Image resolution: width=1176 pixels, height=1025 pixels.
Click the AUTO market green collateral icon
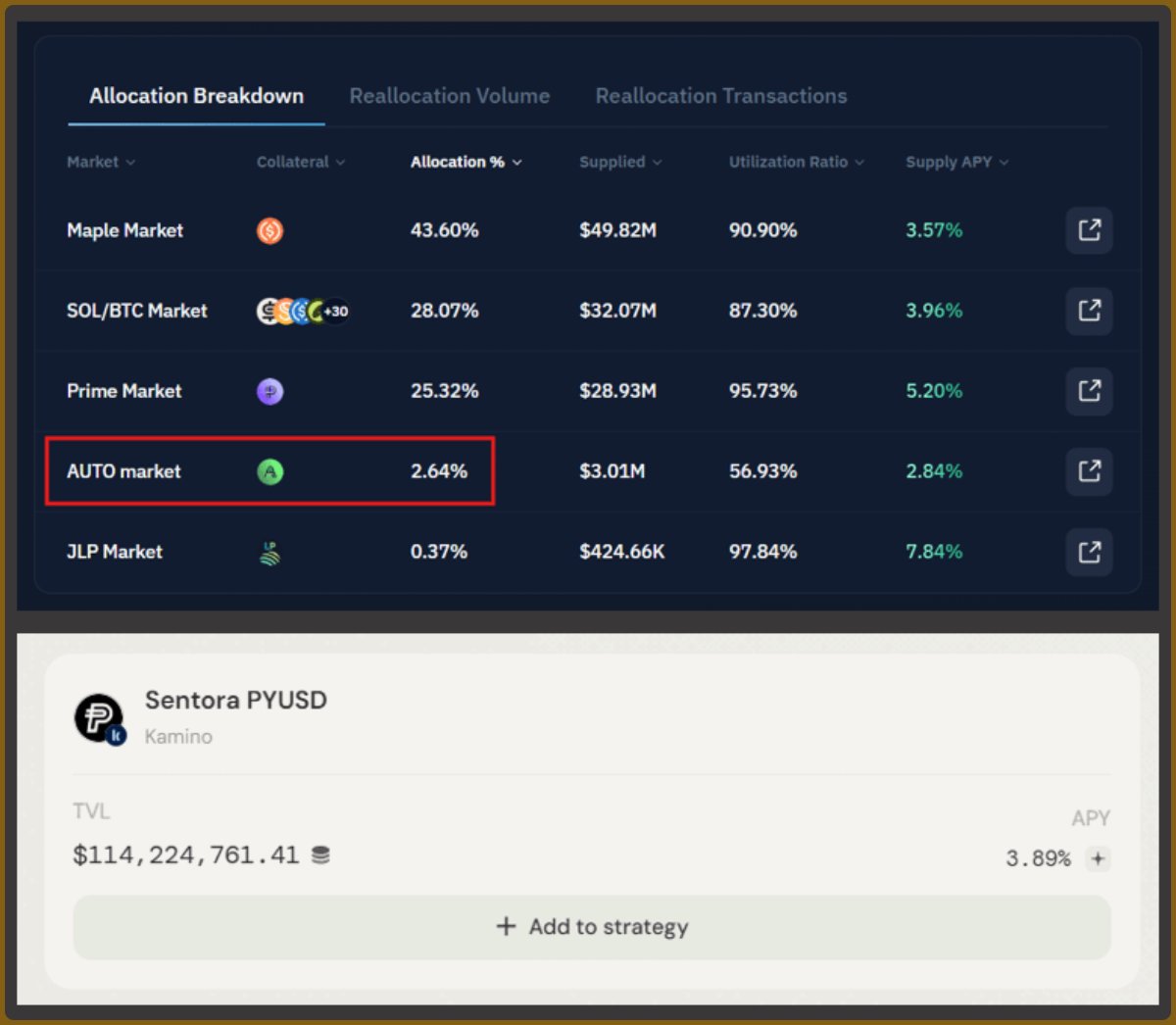270,471
